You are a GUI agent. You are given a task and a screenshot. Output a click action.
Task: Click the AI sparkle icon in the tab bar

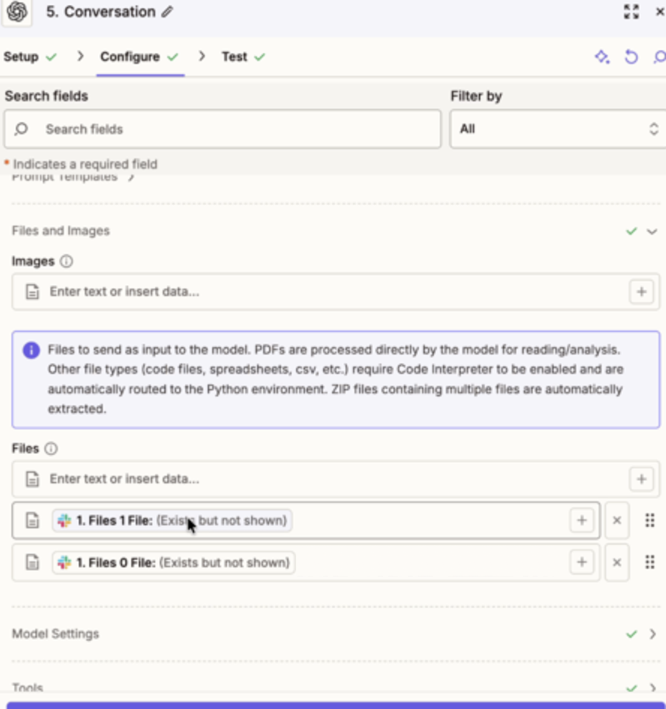click(602, 57)
